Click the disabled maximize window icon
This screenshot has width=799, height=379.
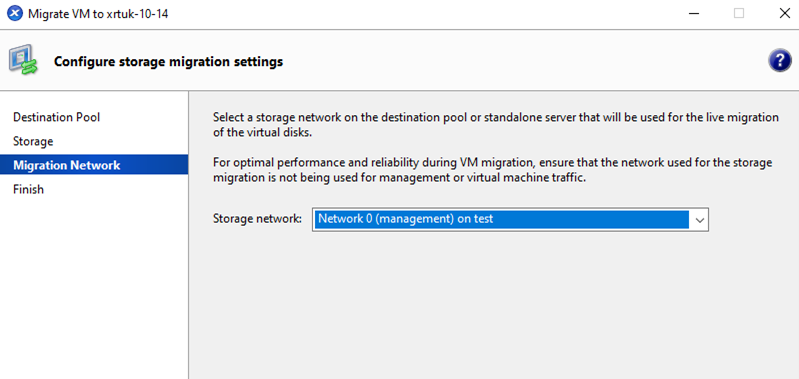pos(739,14)
